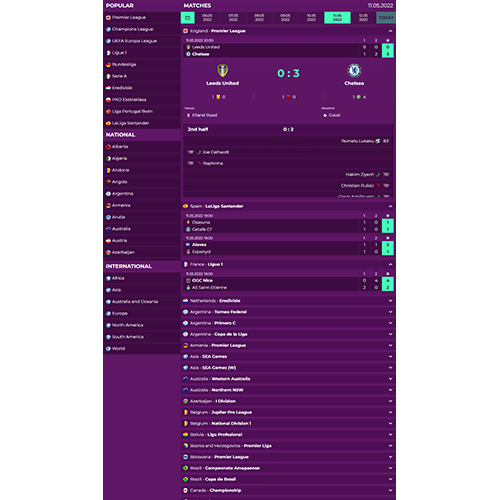The height and width of the screenshot is (500, 500).
Task: Collapse the Spain LaLiga Santander section
Action: 390,206
